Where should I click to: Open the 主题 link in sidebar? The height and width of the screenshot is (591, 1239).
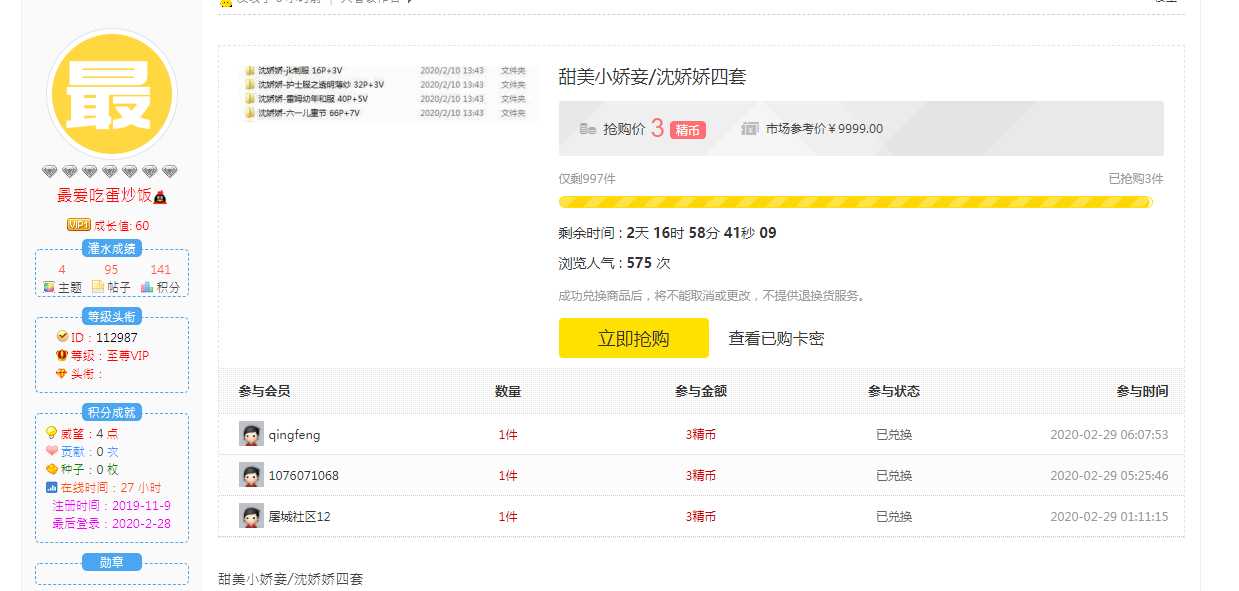tap(69, 287)
